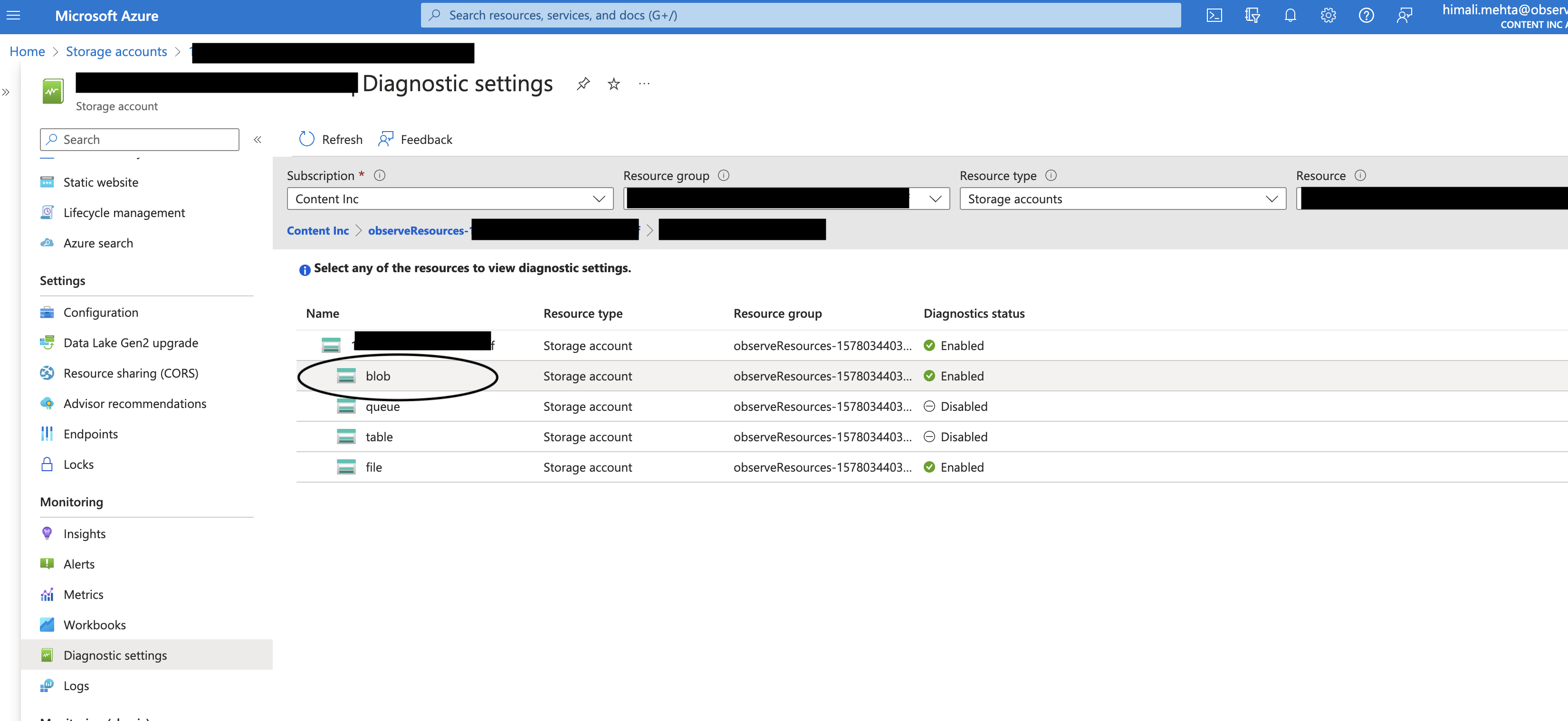Open Cloud Shell from the top bar

coord(1214,16)
